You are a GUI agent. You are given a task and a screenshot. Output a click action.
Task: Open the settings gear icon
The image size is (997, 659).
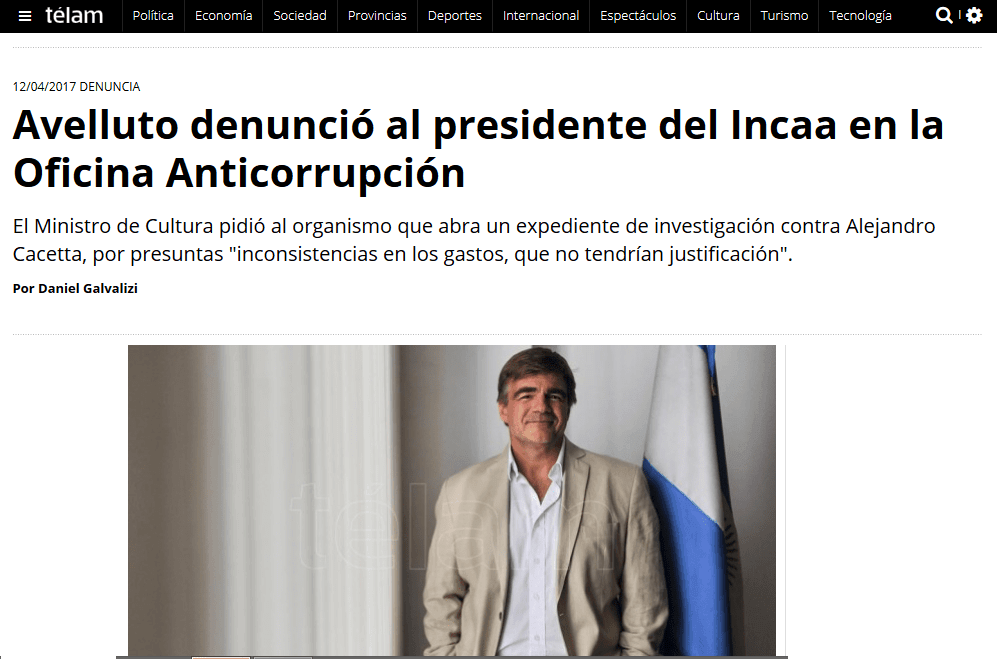click(974, 15)
